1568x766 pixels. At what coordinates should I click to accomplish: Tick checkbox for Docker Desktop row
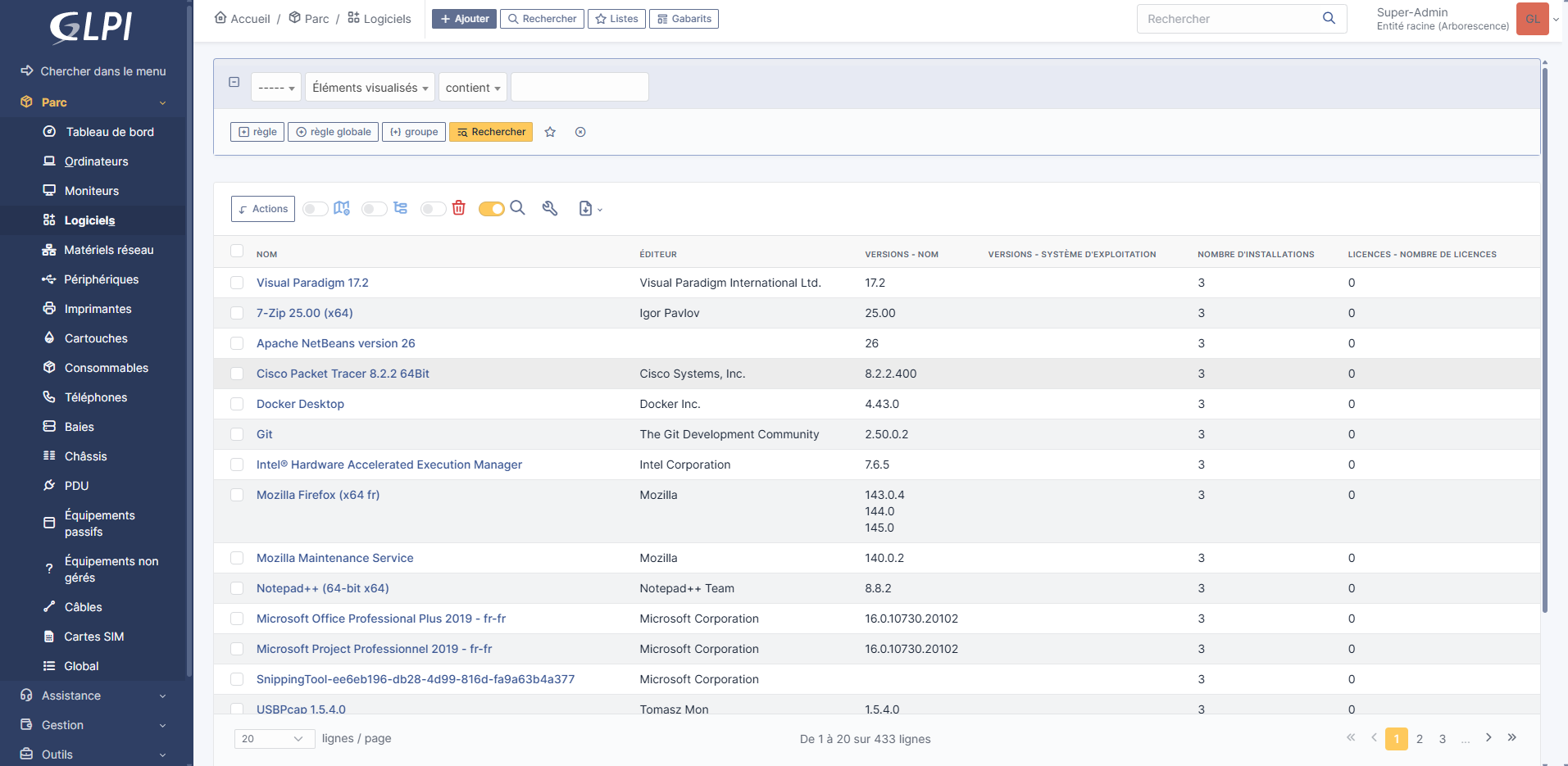pyautogui.click(x=237, y=404)
